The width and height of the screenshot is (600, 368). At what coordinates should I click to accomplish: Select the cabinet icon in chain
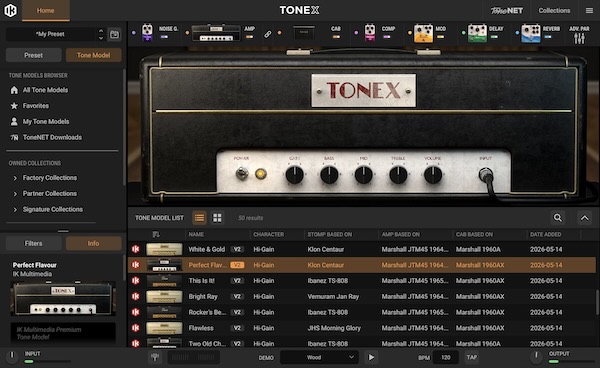(x=304, y=33)
